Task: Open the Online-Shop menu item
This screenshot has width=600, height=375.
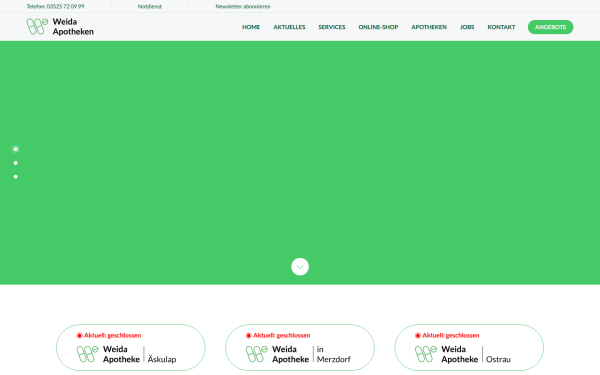Action: pos(378,27)
